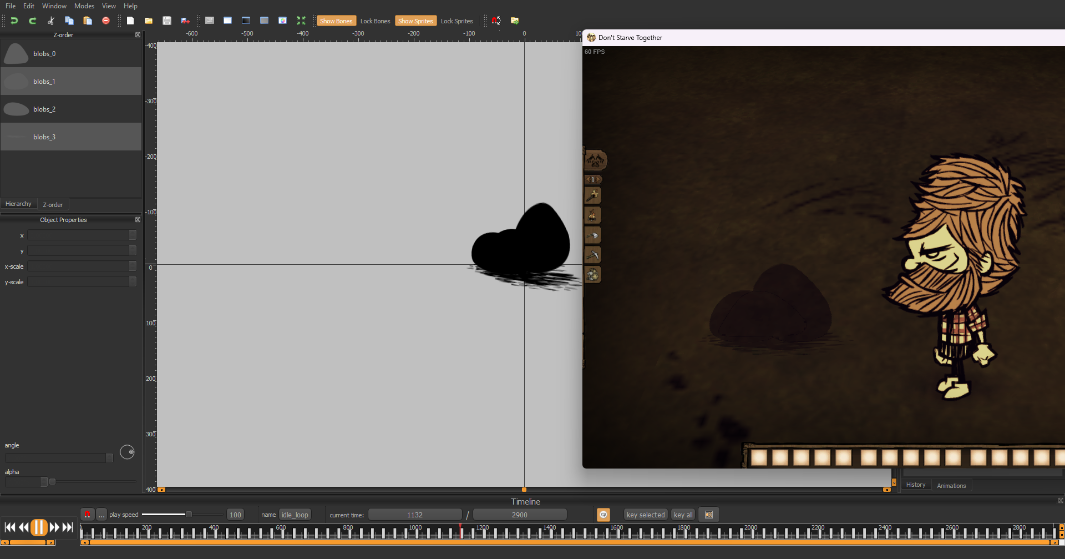Switch to the Hierarchy tab
1065x559 pixels.
19,203
